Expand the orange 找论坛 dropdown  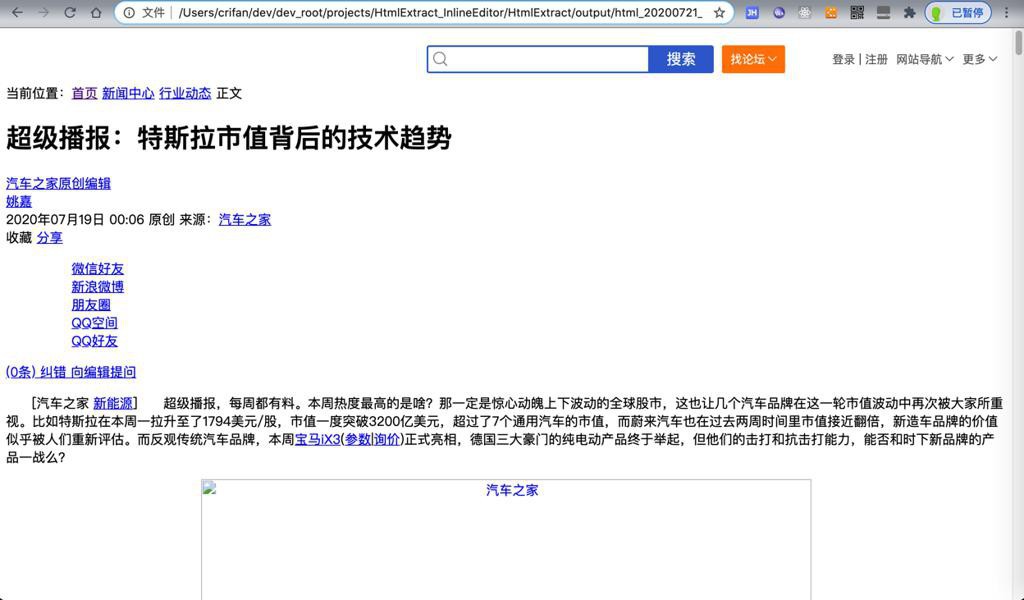[x=753, y=59]
